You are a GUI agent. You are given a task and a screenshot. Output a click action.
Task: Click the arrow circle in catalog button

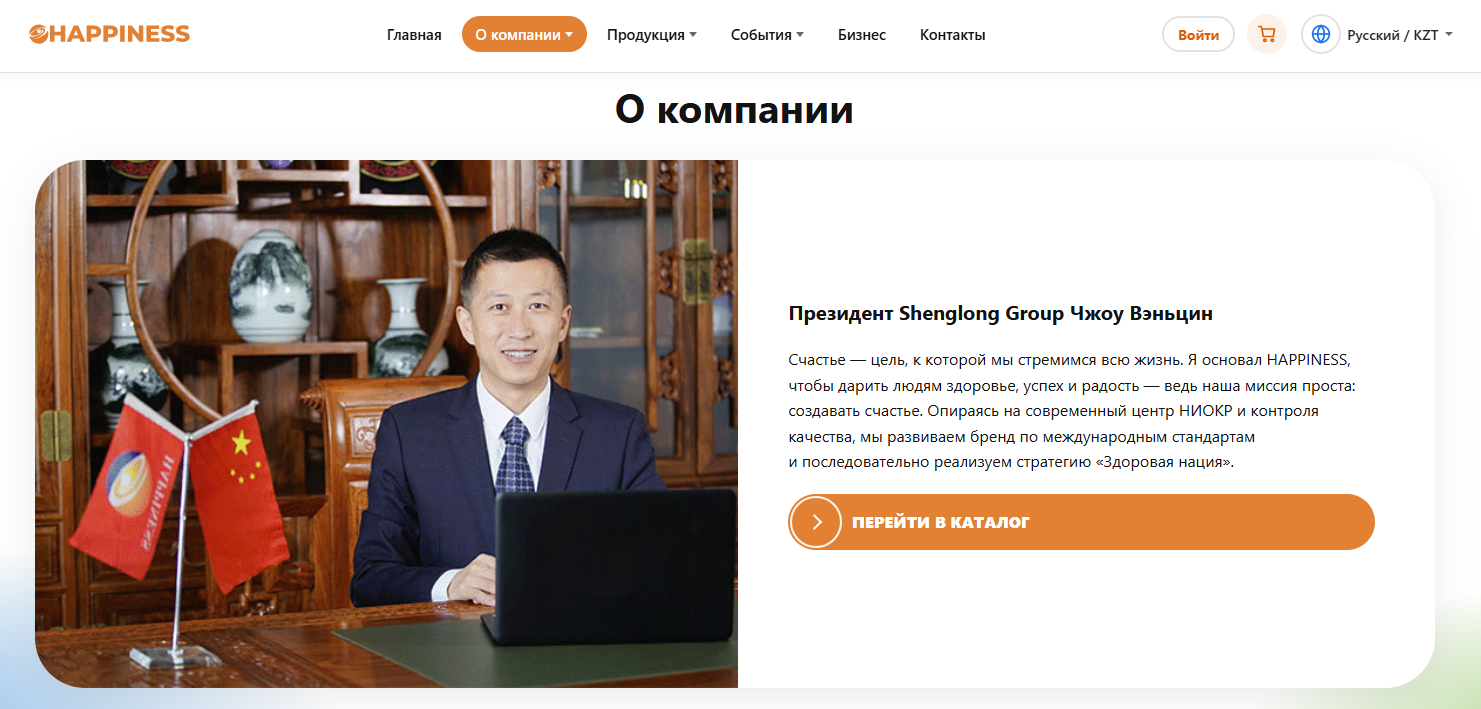point(816,522)
